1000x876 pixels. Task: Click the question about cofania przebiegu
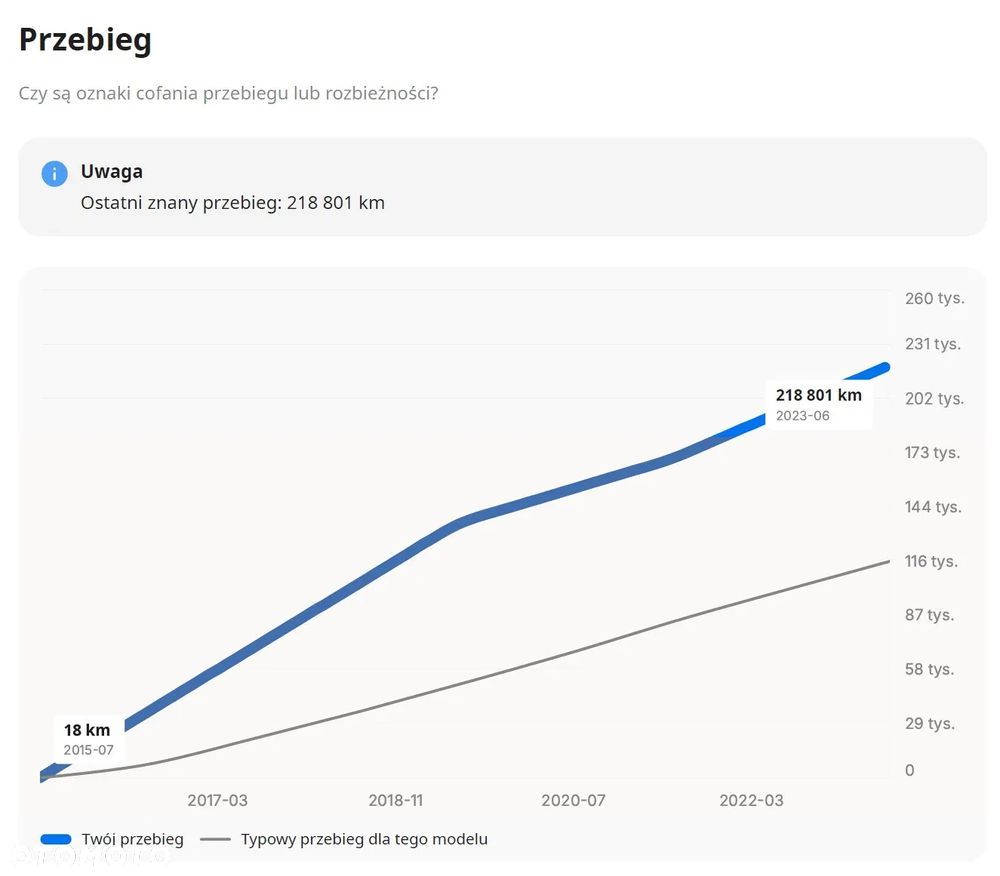pyautogui.click(x=228, y=93)
